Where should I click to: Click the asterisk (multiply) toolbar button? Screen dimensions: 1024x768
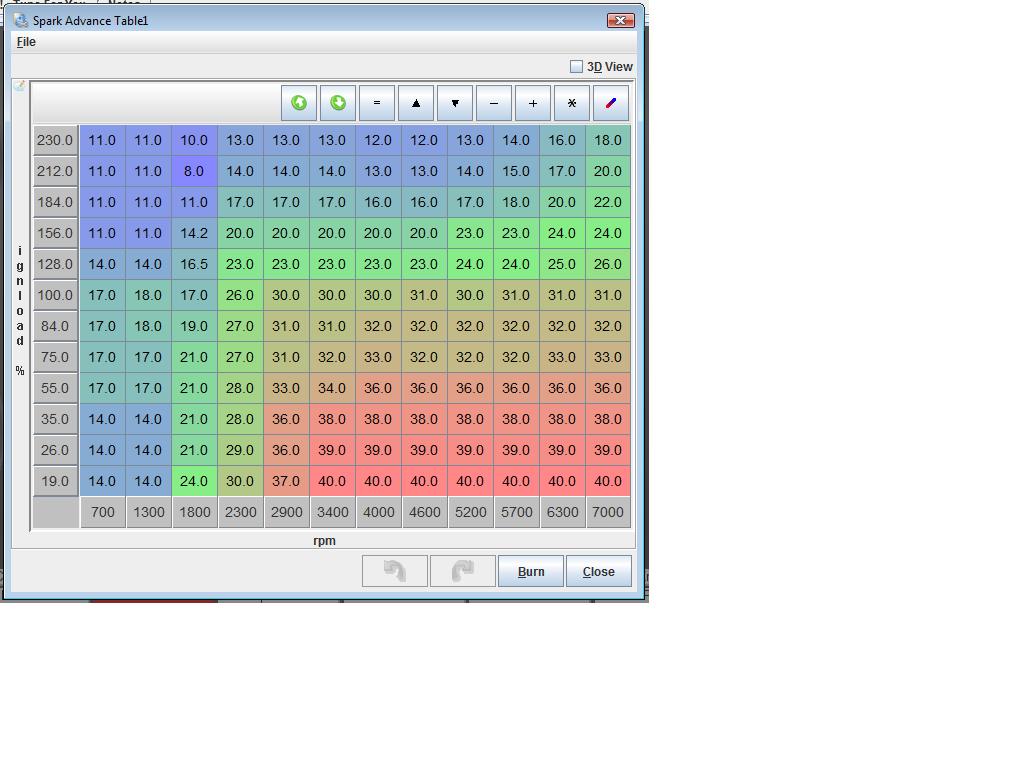(x=572, y=103)
